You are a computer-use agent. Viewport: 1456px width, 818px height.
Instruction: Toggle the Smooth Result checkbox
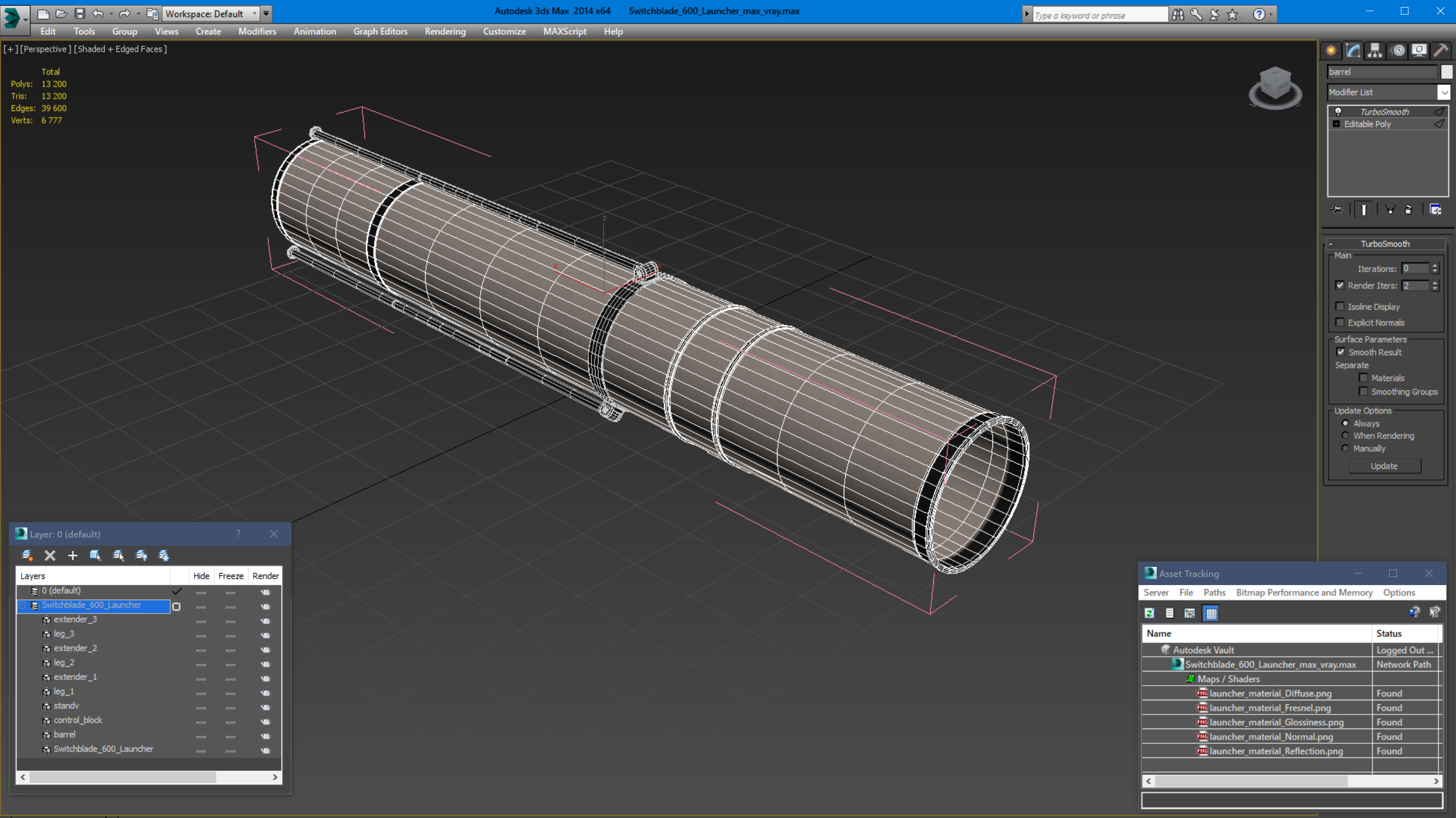coord(1341,351)
